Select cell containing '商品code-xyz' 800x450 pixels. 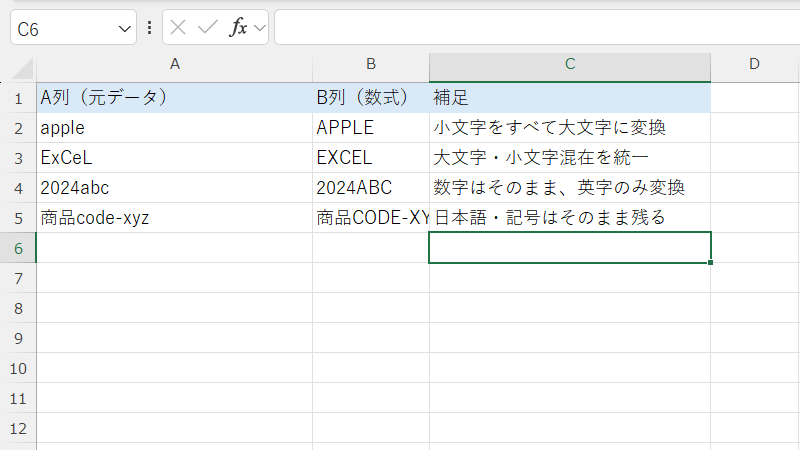(x=174, y=218)
